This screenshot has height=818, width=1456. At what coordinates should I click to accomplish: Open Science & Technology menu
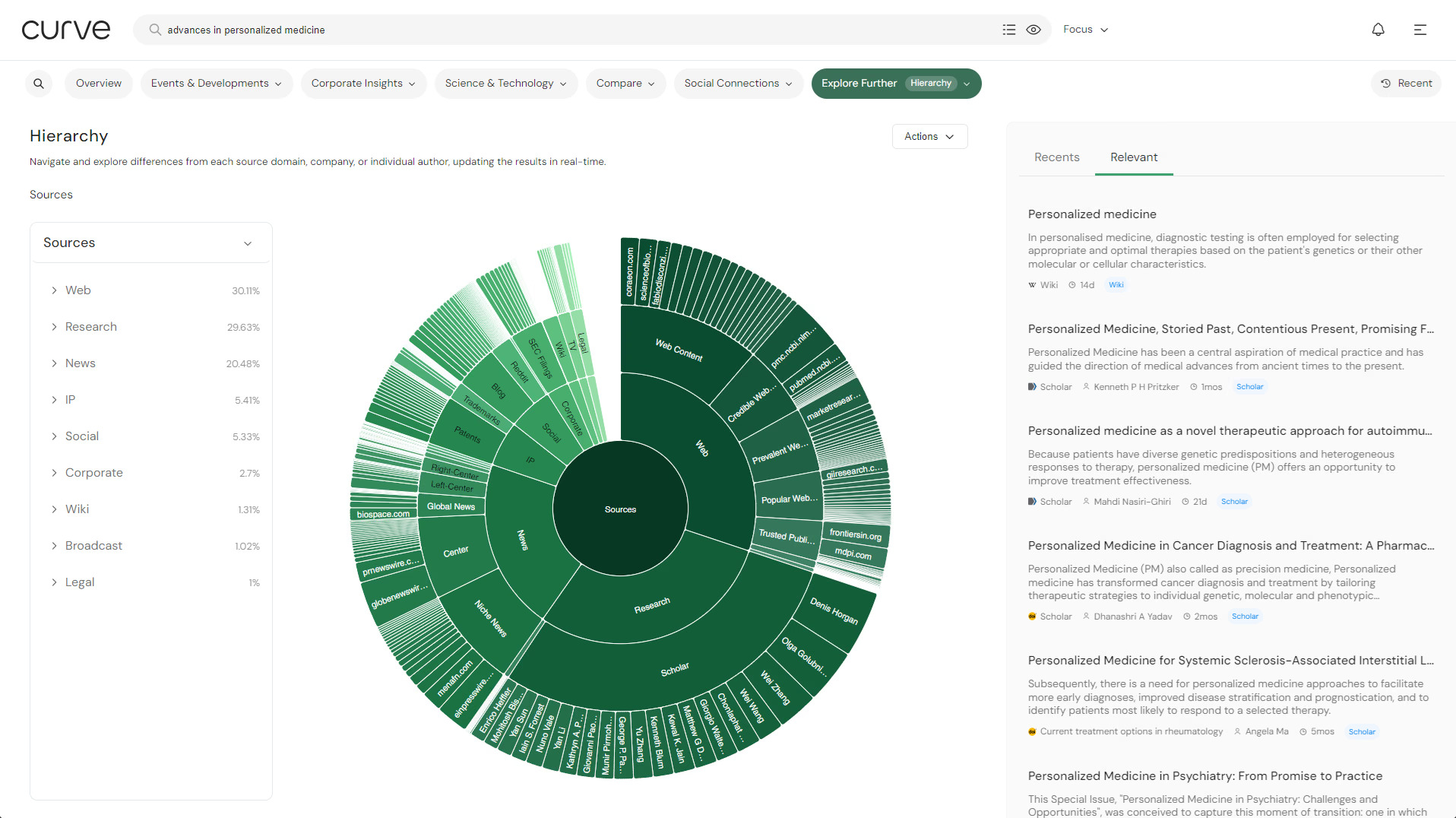point(506,84)
